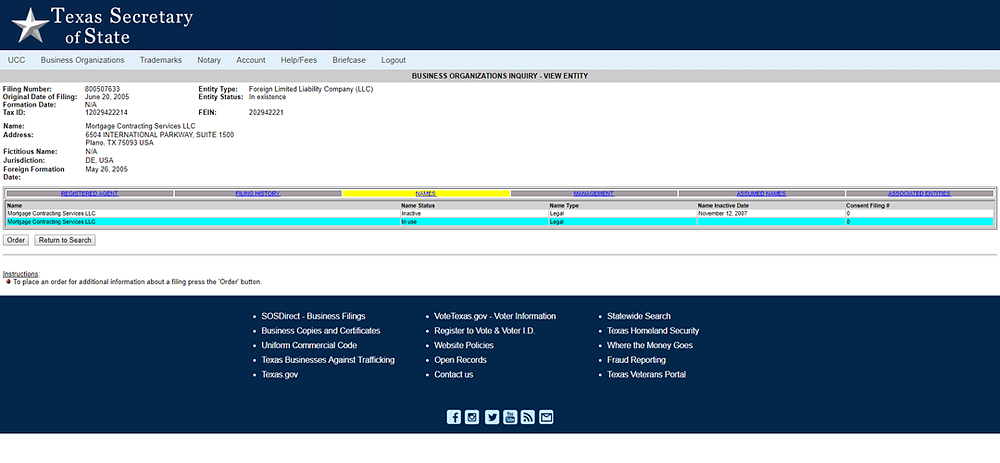Open SOSDirect - Business Filings link

tap(313, 316)
